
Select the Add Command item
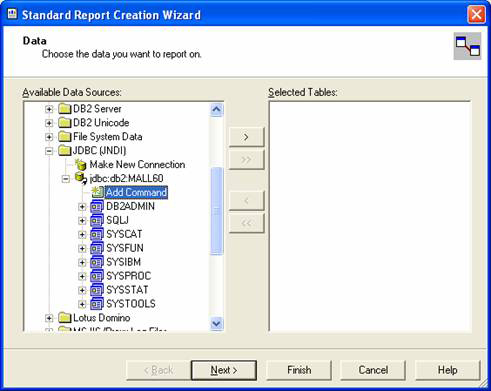coord(136,193)
